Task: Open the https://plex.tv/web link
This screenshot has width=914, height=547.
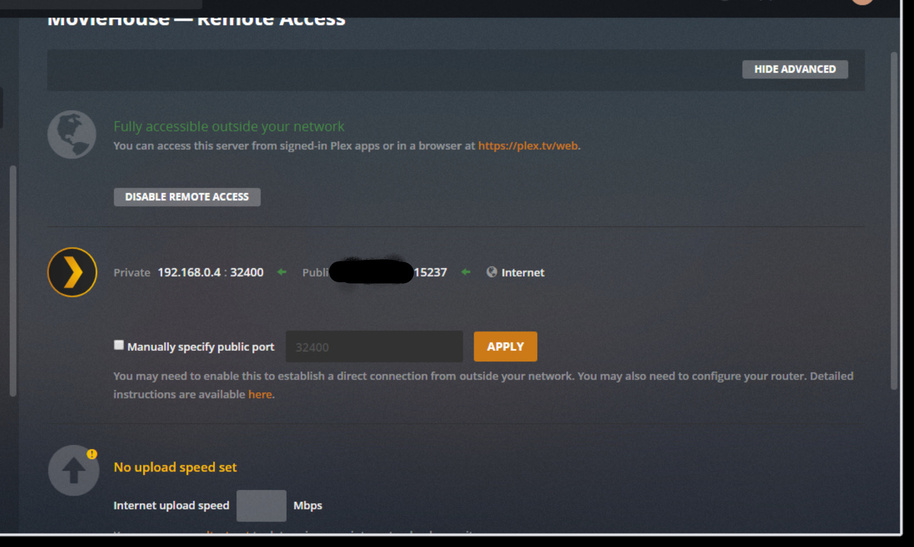Action: 528,146
